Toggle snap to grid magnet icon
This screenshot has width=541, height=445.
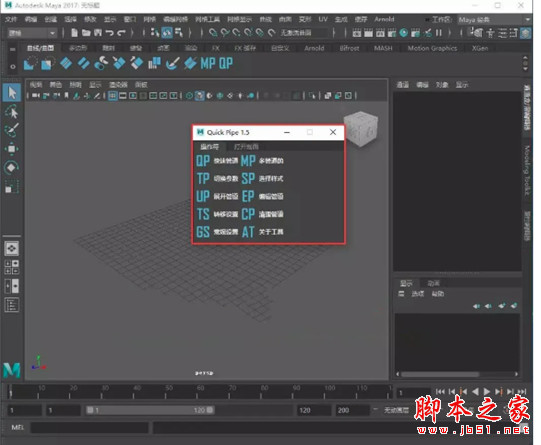click(213, 33)
